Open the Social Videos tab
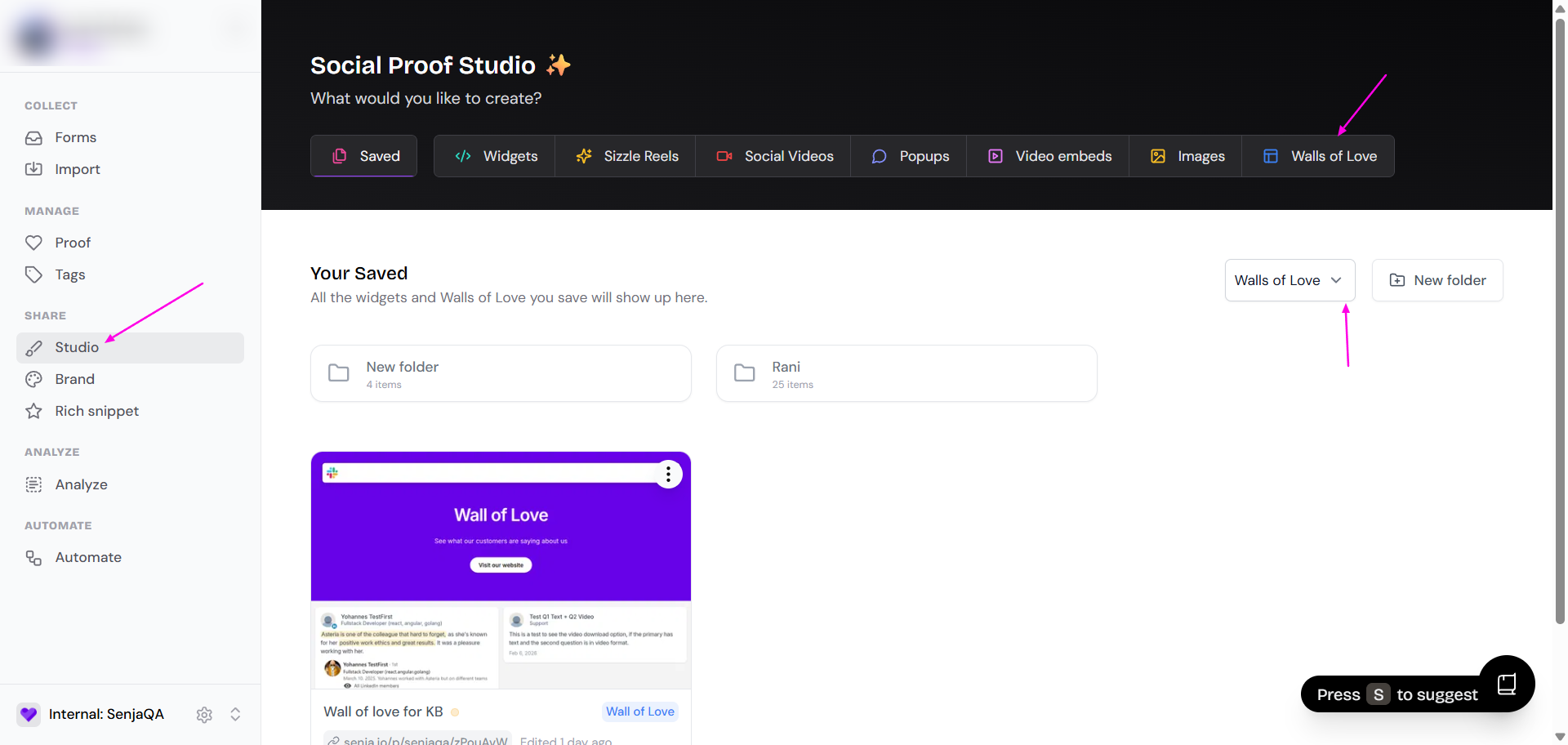The height and width of the screenshot is (745, 1568). (x=774, y=156)
